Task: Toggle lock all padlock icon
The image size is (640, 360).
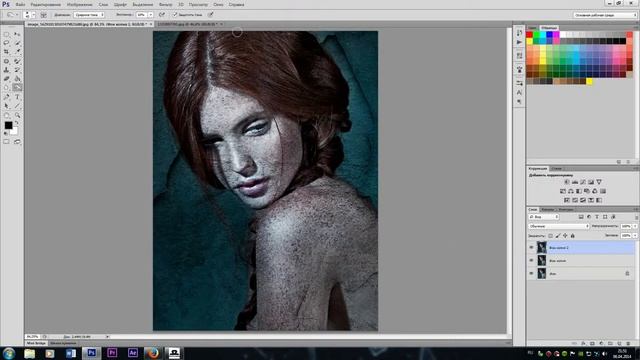Action: tap(572, 236)
